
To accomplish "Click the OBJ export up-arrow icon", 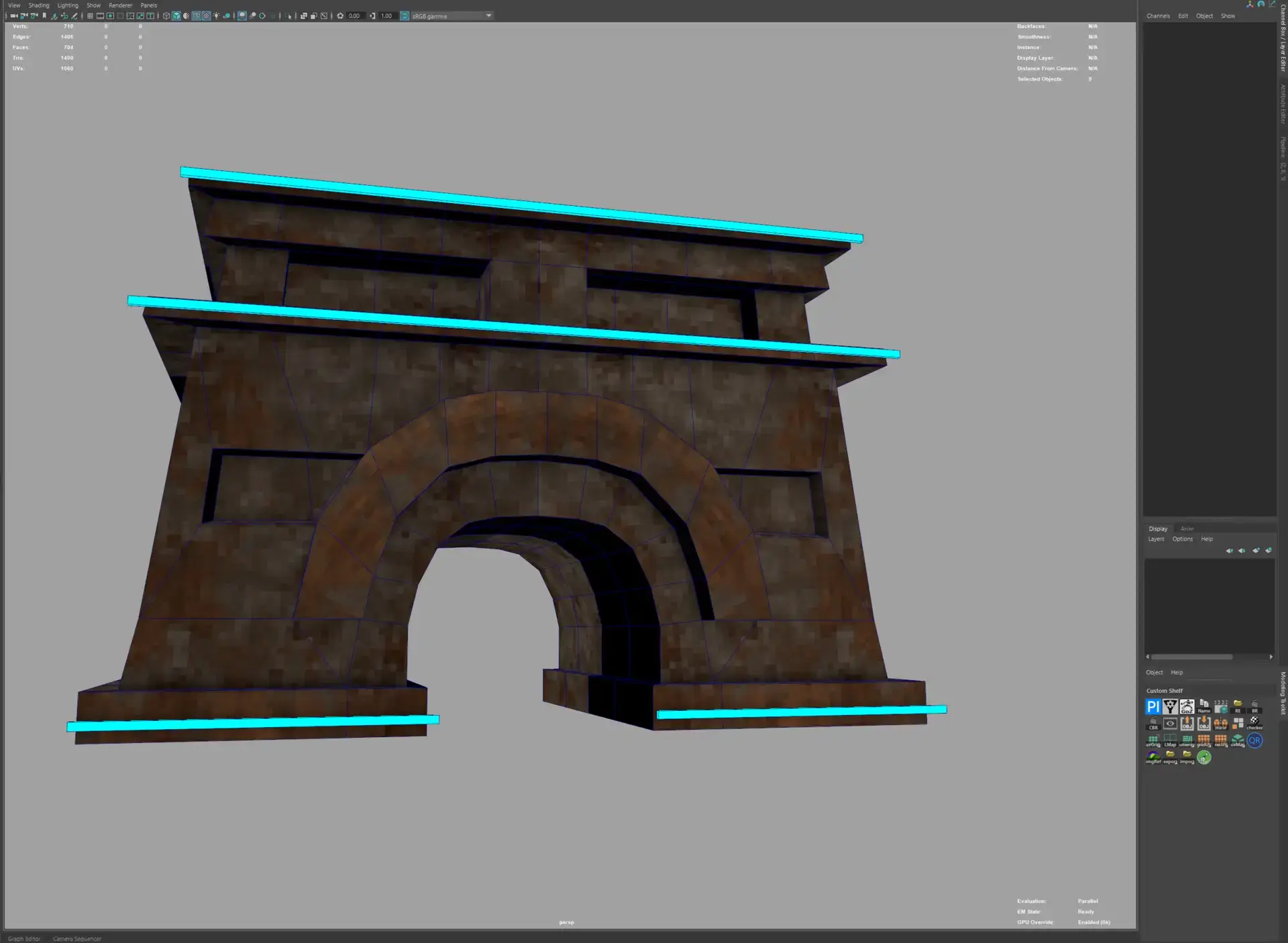I will [x=1187, y=724].
